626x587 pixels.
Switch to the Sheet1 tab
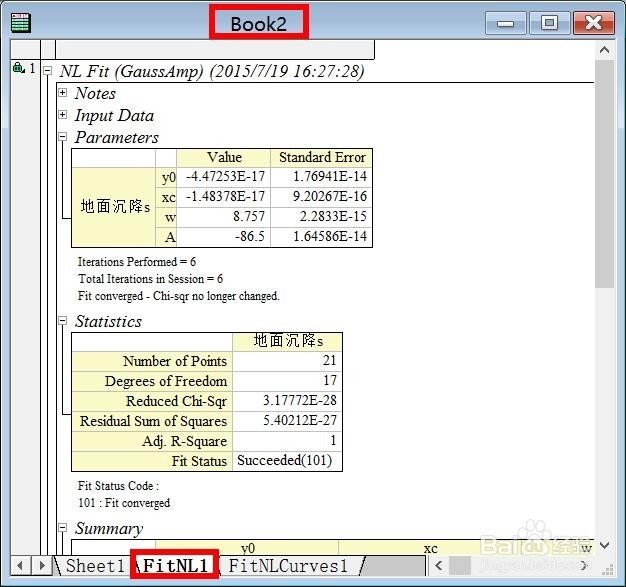[x=95, y=566]
